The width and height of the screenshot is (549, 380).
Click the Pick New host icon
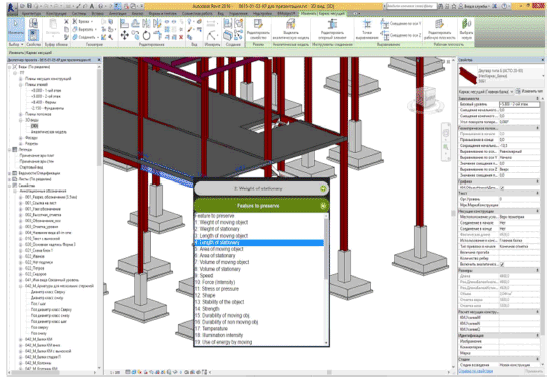[x=466, y=24]
